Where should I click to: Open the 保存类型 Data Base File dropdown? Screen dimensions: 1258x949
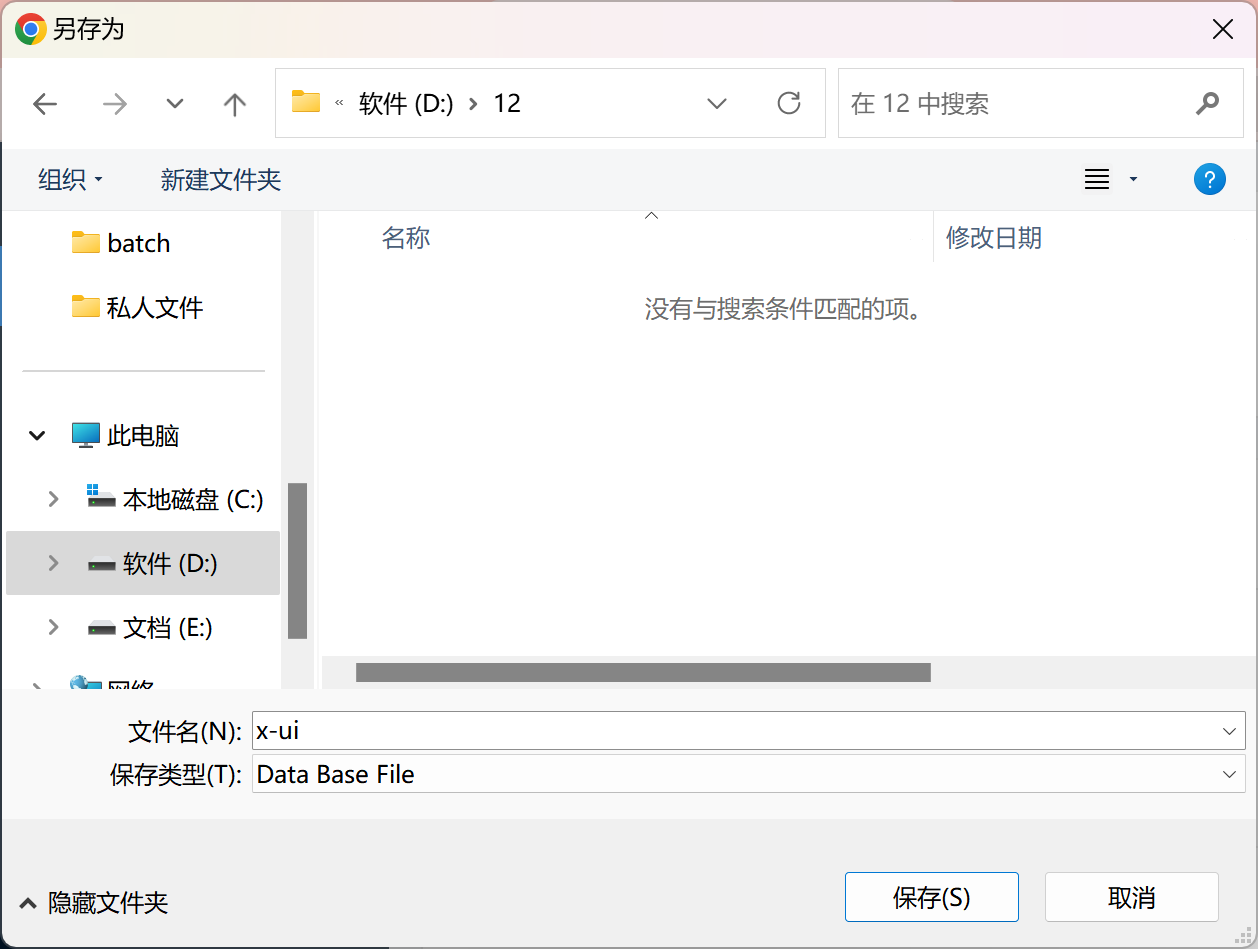pos(748,774)
